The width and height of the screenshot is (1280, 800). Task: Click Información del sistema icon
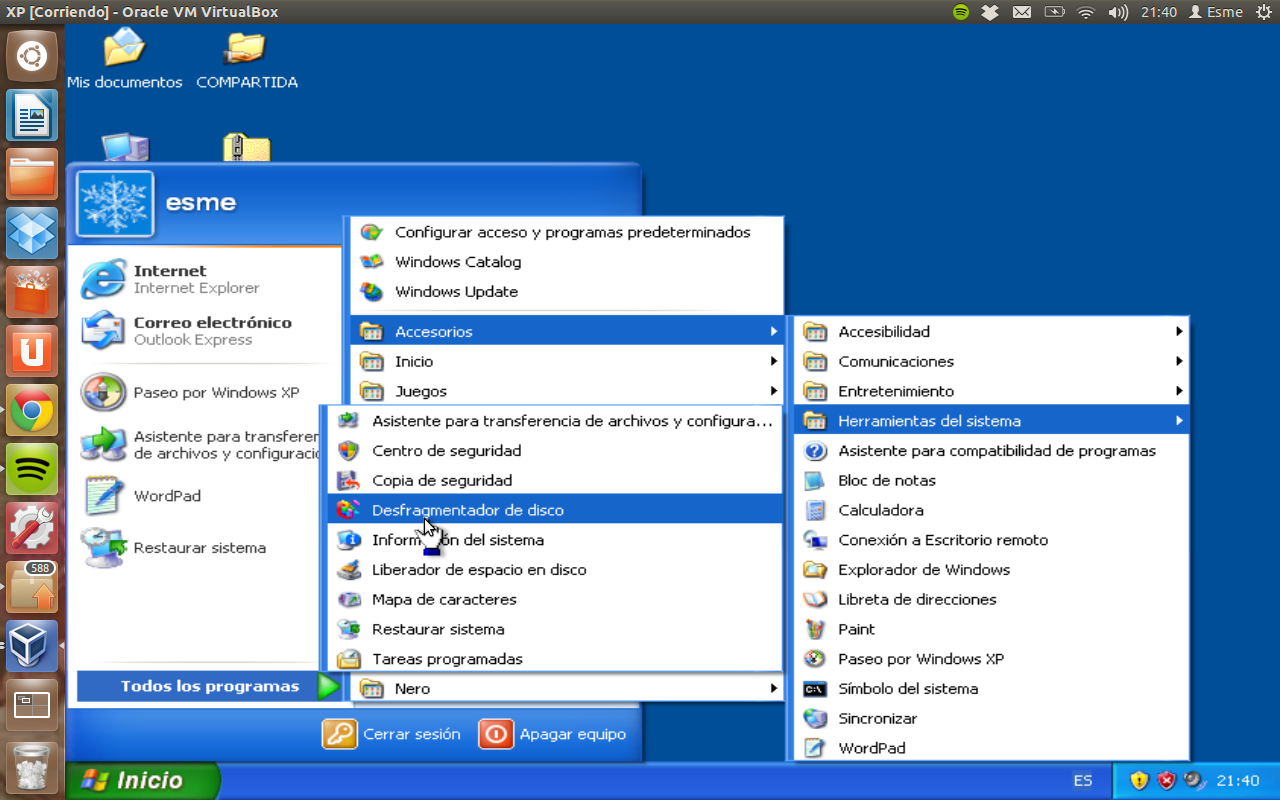pos(348,540)
